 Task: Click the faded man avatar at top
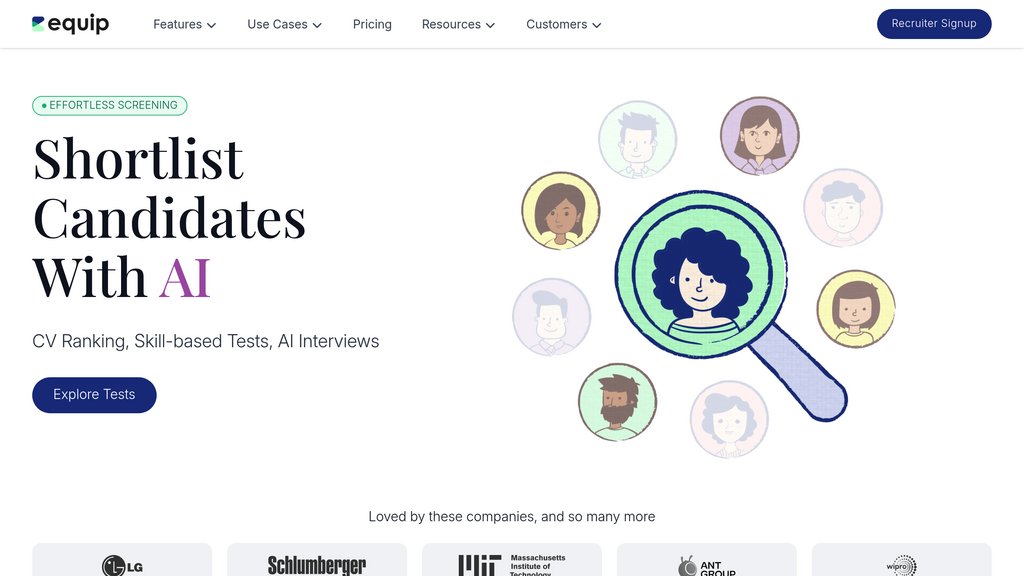click(637, 139)
